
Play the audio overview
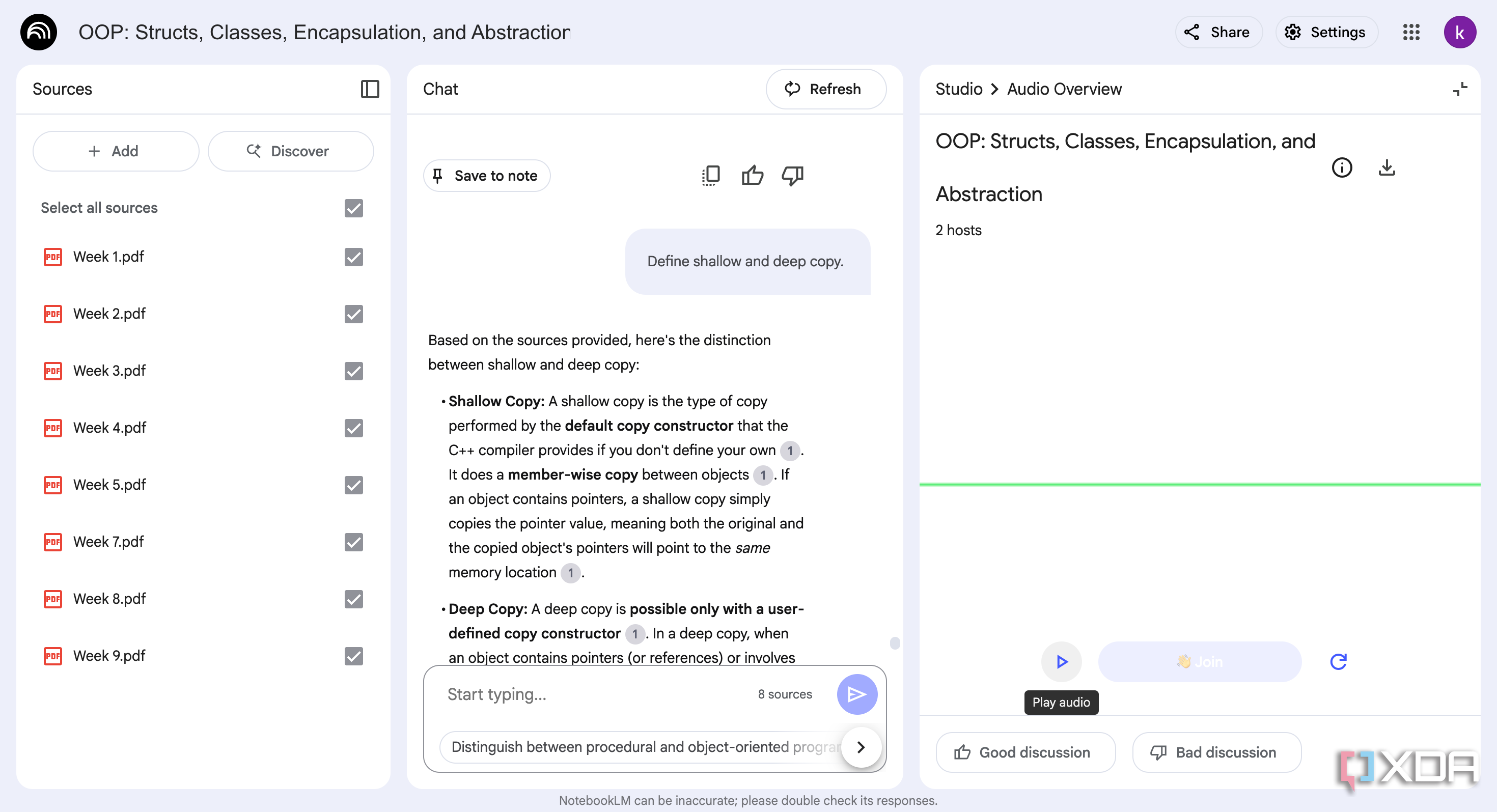[x=1061, y=662]
